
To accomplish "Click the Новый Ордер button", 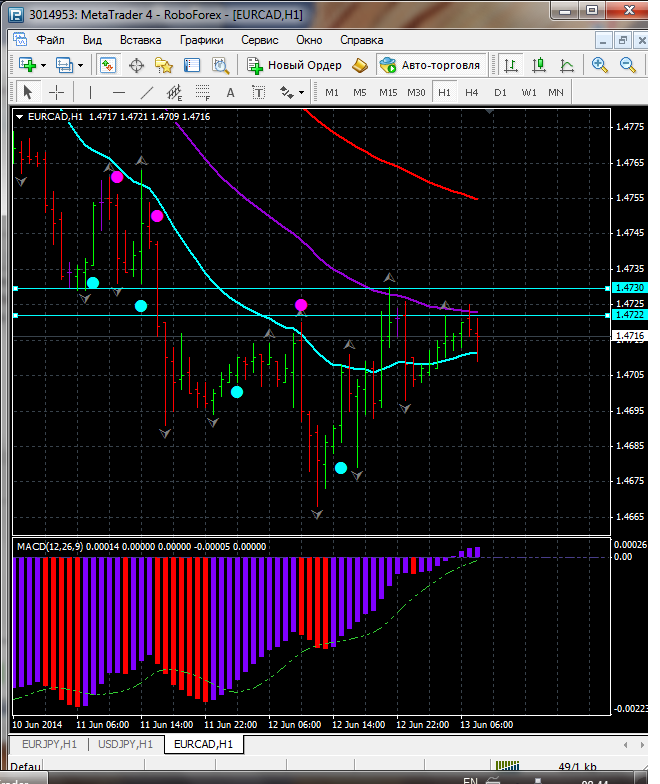I will pos(296,65).
